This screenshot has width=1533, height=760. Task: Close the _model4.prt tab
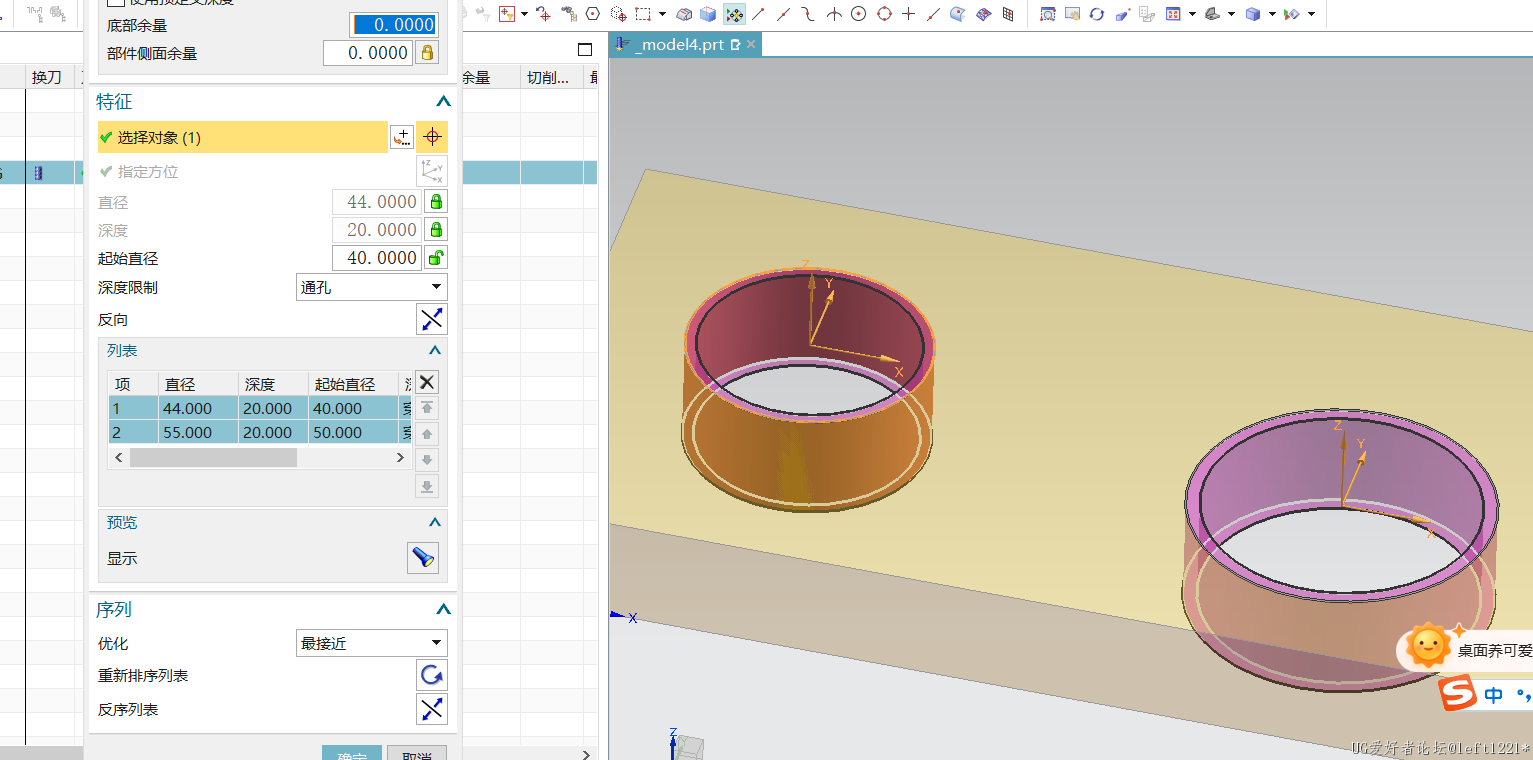(751, 45)
